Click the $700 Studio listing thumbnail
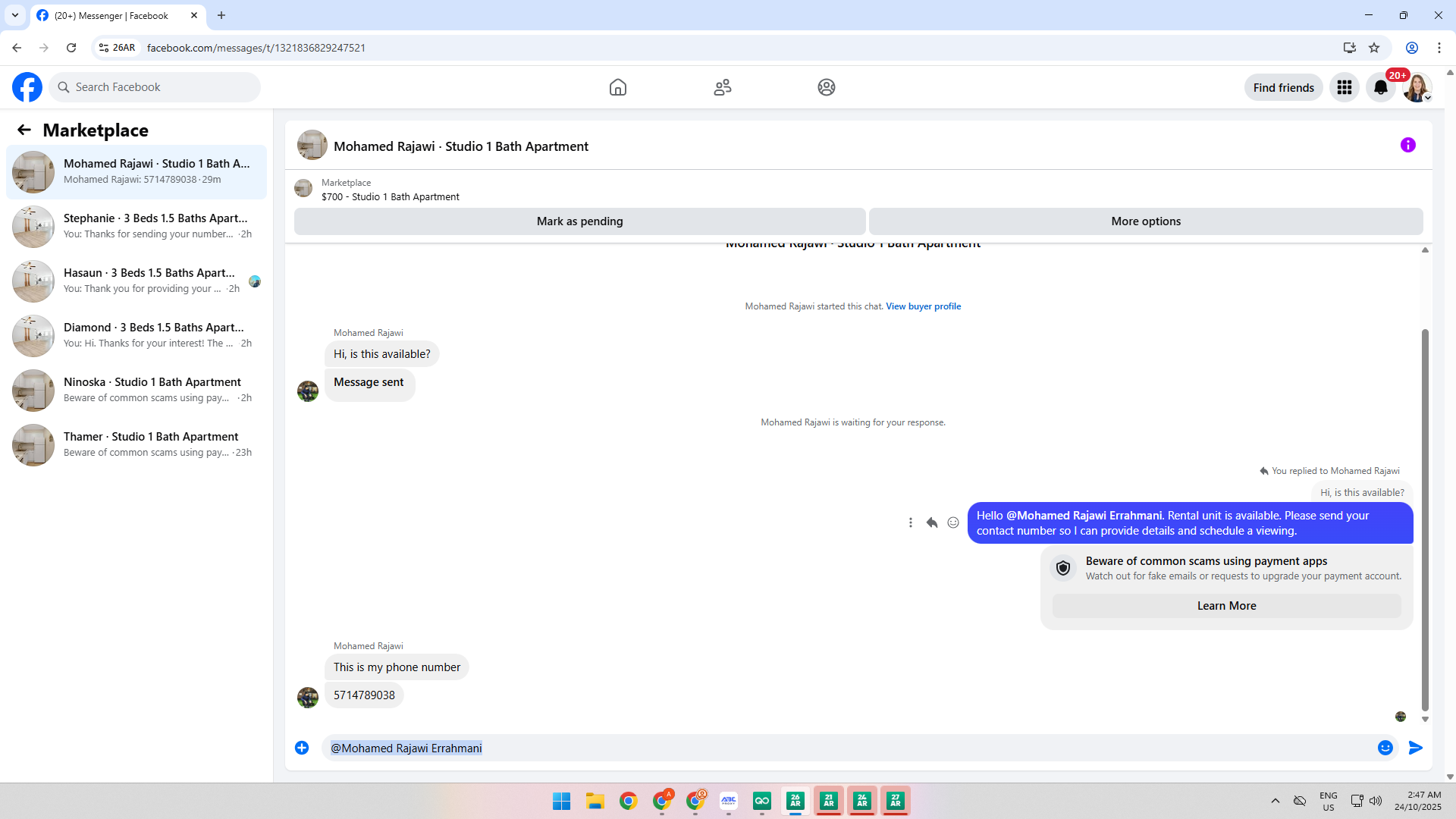Viewport: 1456px width, 819px height. [x=303, y=189]
